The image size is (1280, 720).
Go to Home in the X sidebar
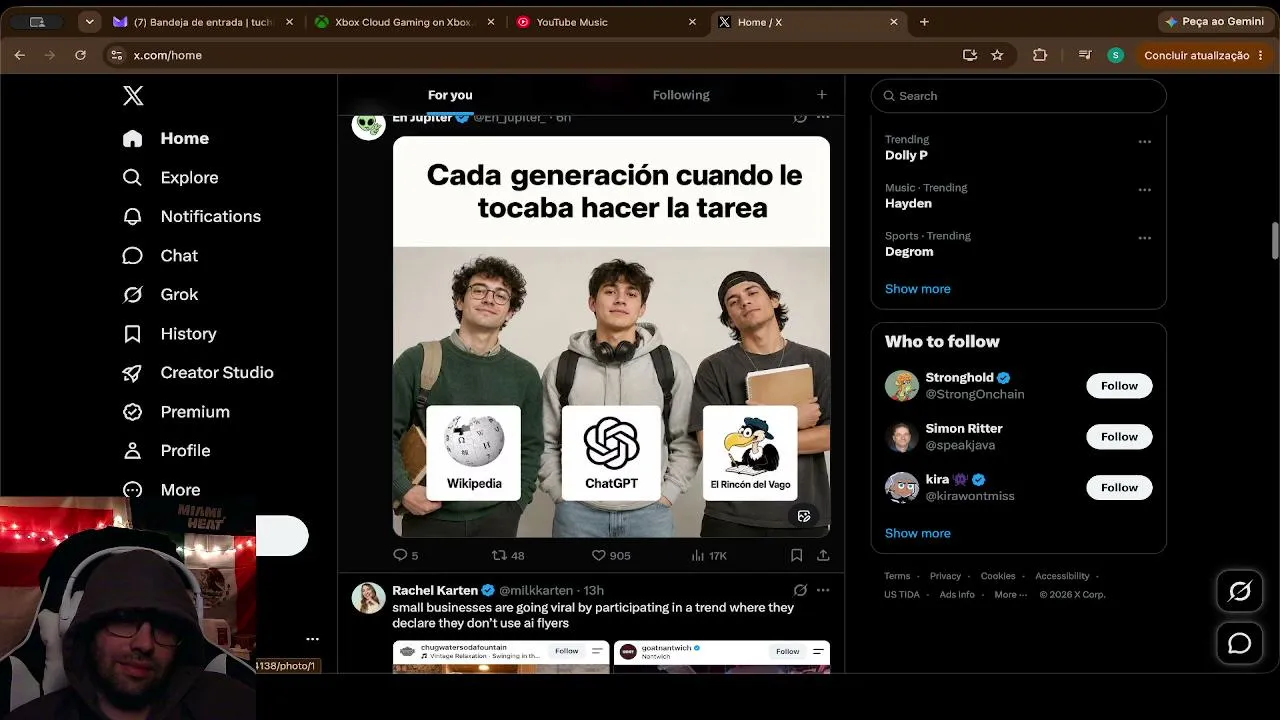click(166, 139)
